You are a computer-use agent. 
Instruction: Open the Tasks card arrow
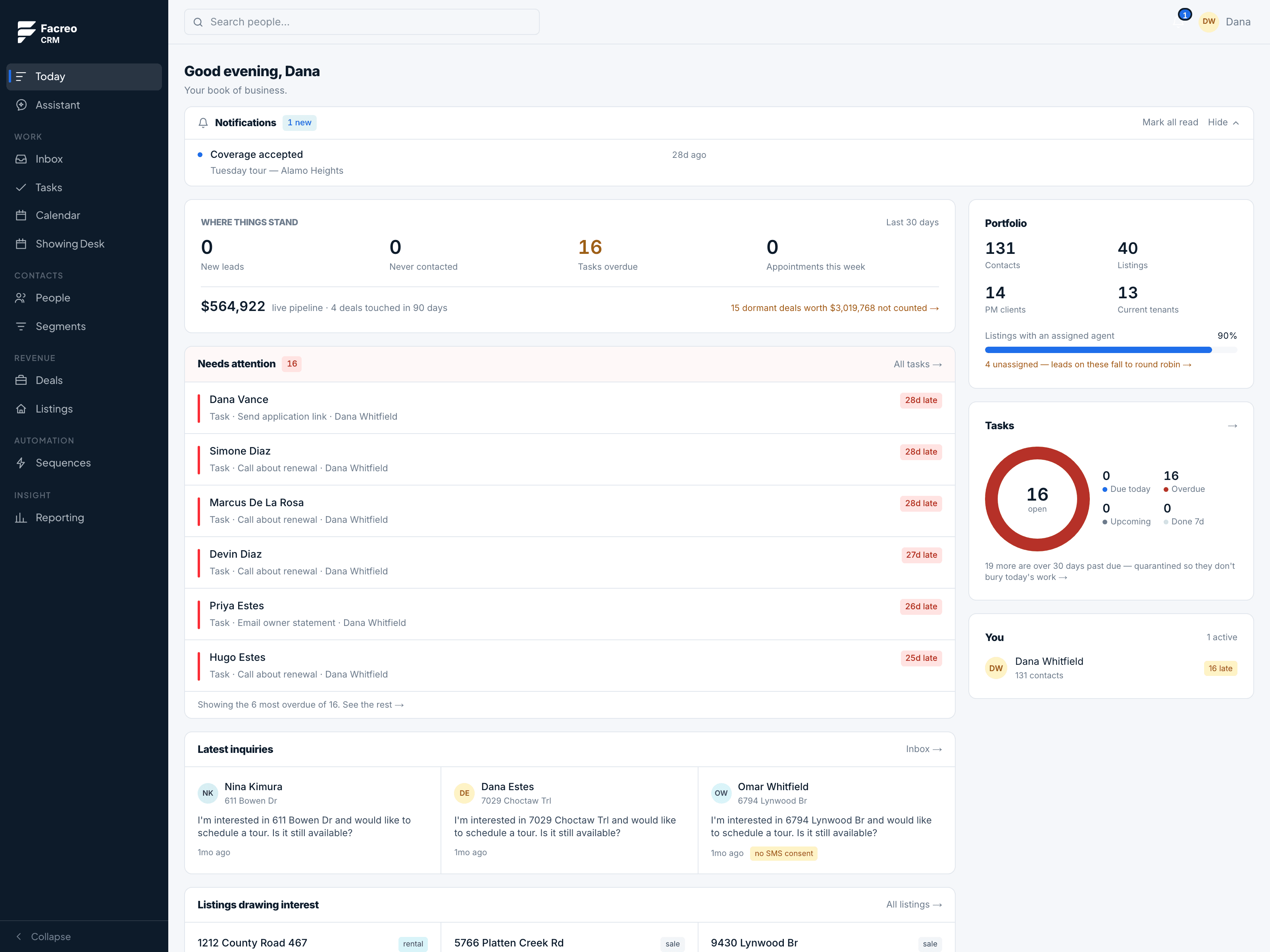point(1232,426)
